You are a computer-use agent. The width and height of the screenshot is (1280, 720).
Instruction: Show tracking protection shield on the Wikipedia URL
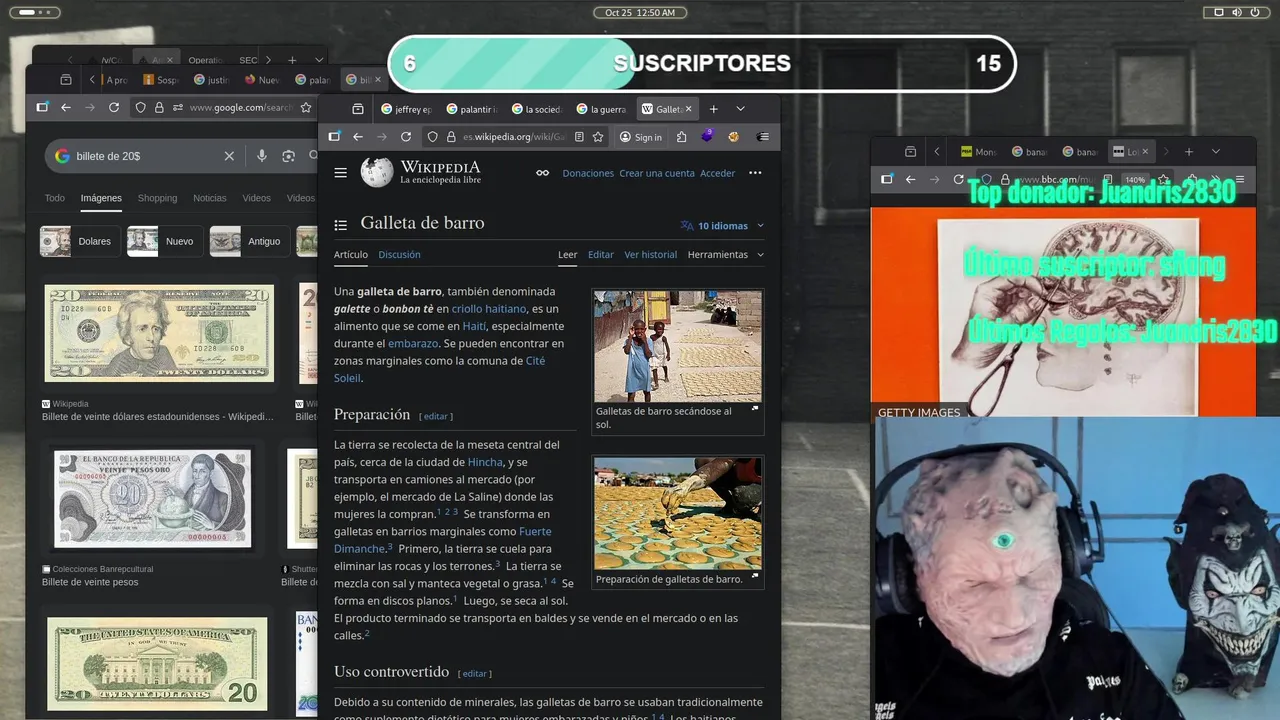(x=432, y=137)
